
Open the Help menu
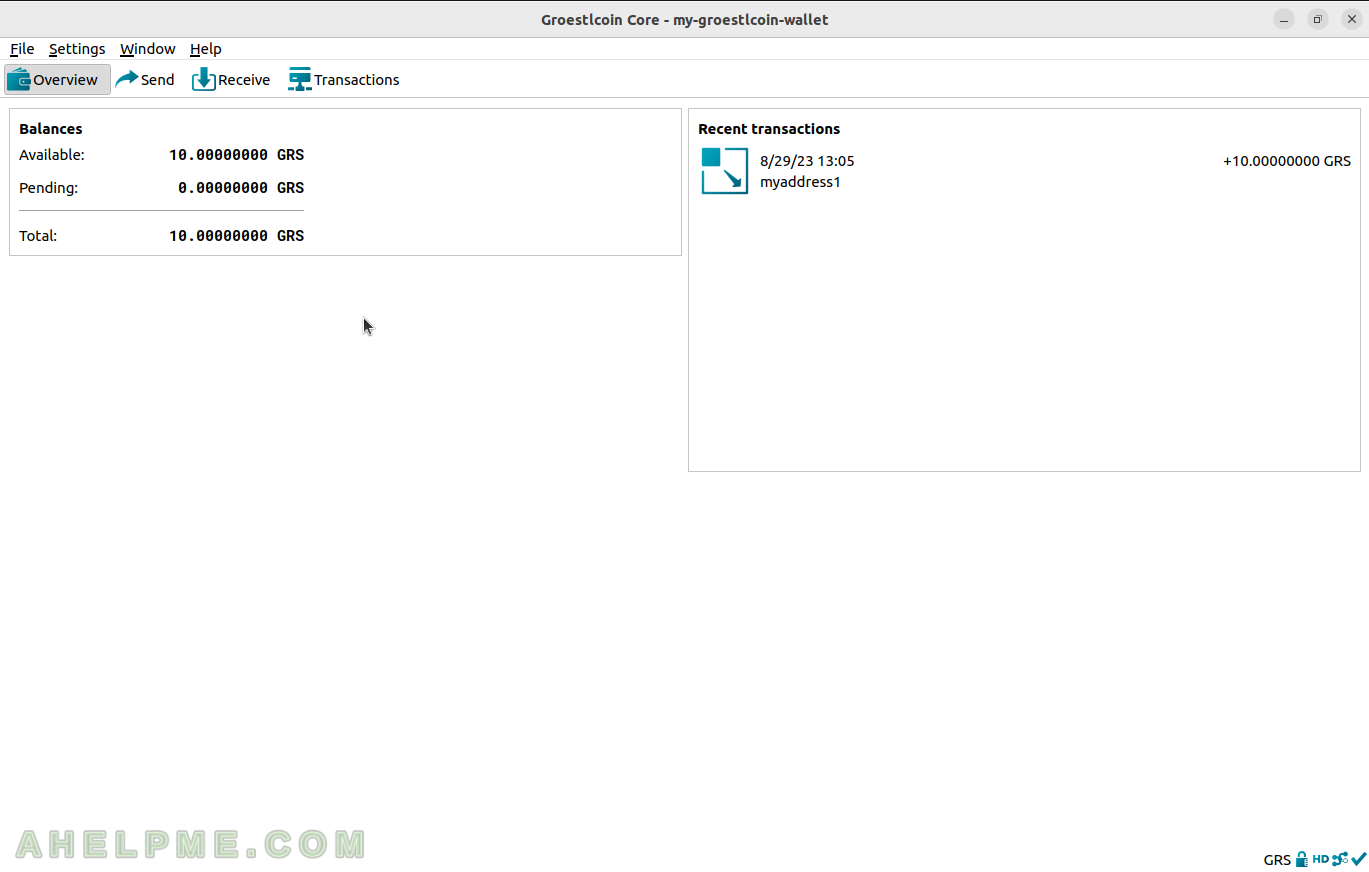tap(205, 49)
